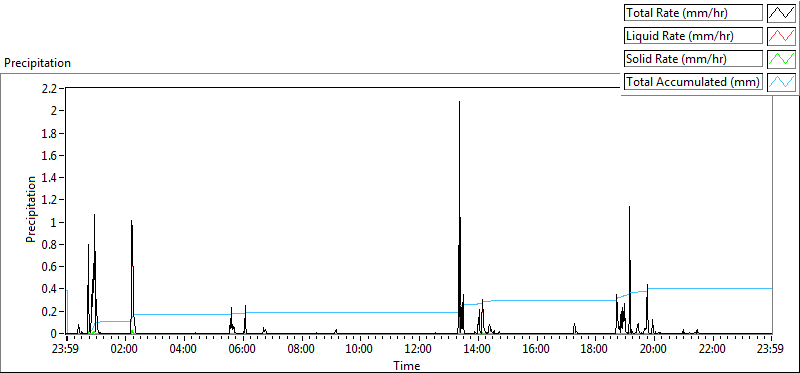Click the 02:00 time axis tick label
Image resolution: width=800 pixels, height=373 pixels.
125,350
